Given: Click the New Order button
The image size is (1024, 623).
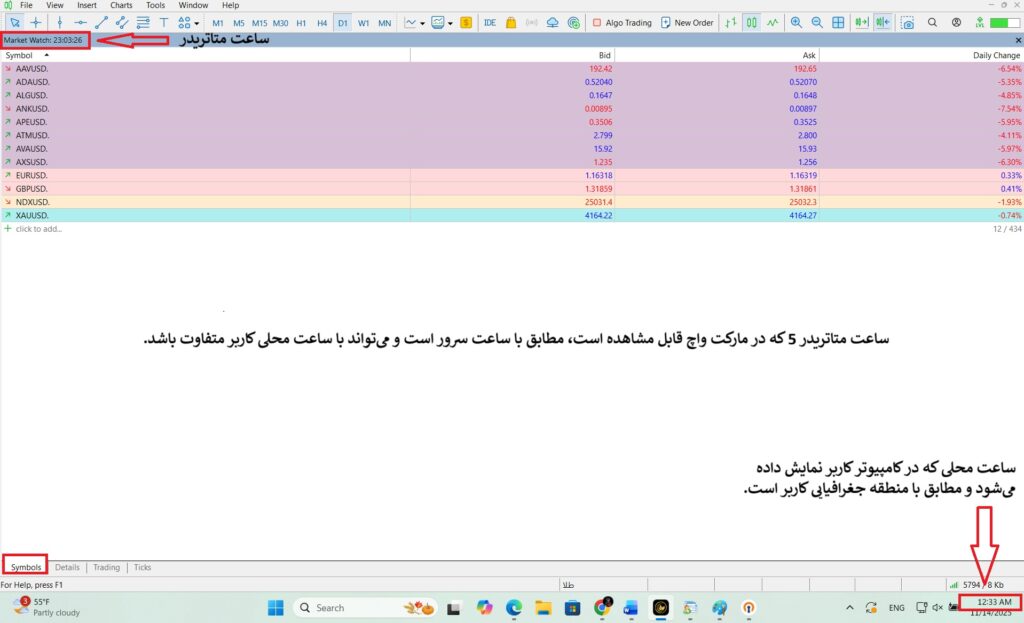Looking at the screenshot, I should pyautogui.click(x=686, y=22).
